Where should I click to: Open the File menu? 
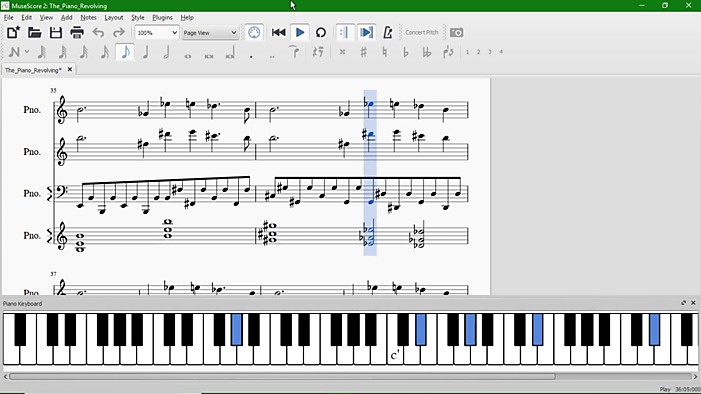click(x=8, y=17)
